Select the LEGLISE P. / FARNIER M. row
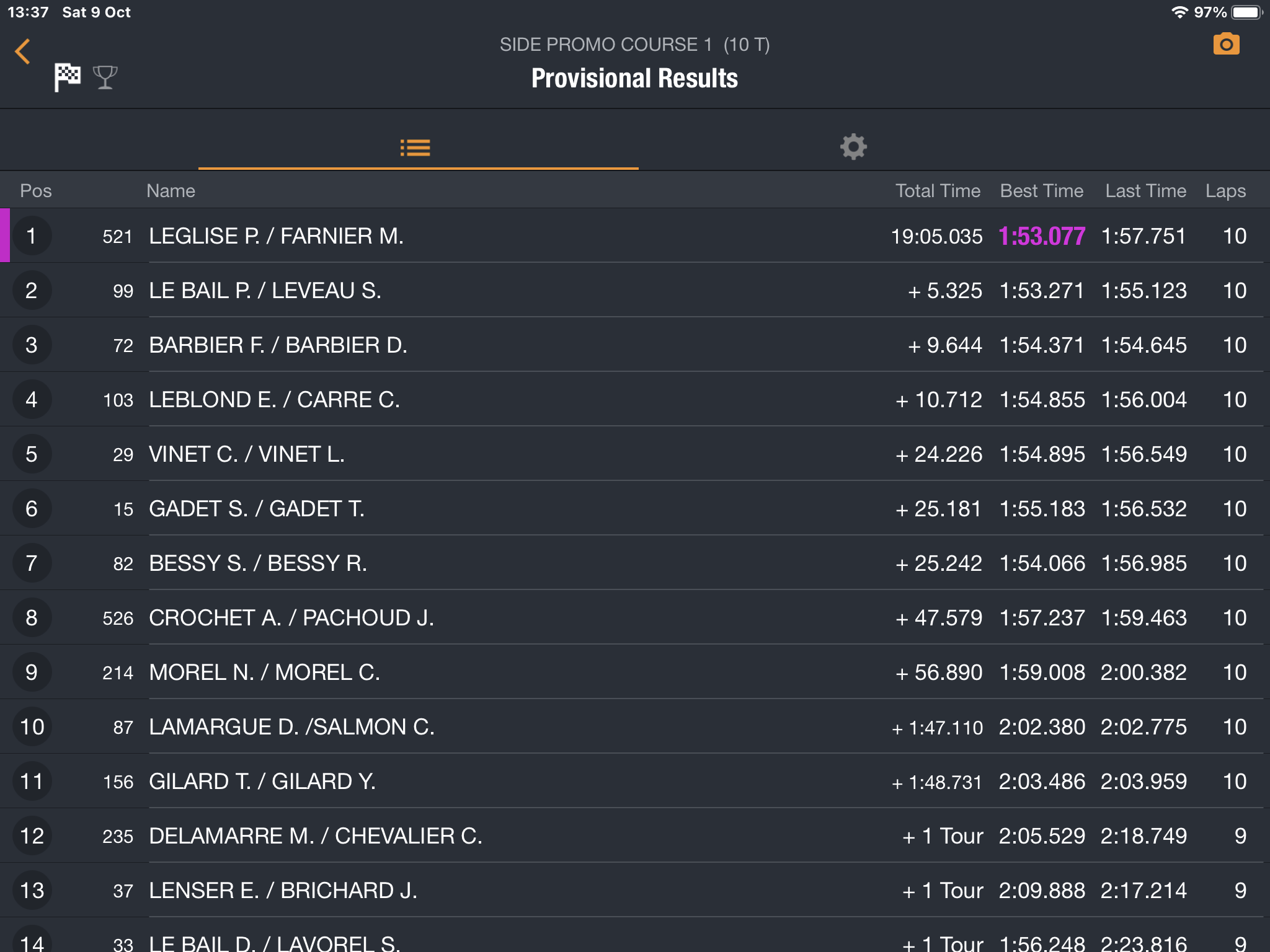The image size is (1270, 952). (276, 236)
